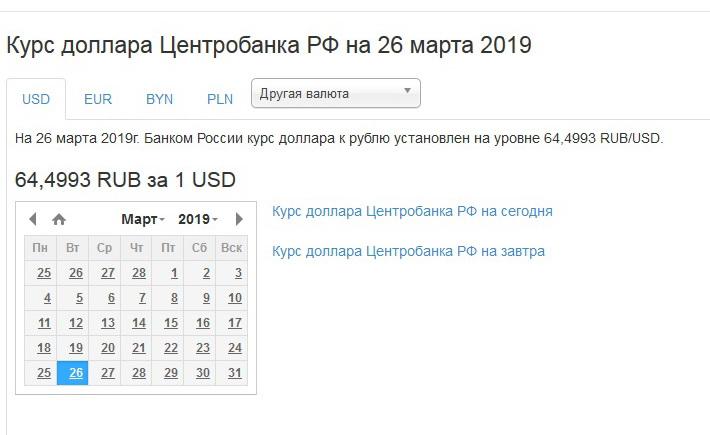Image resolution: width=710 pixels, height=435 pixels.
Task: Choose March 15 in the calendar
Action: point(168,323)
